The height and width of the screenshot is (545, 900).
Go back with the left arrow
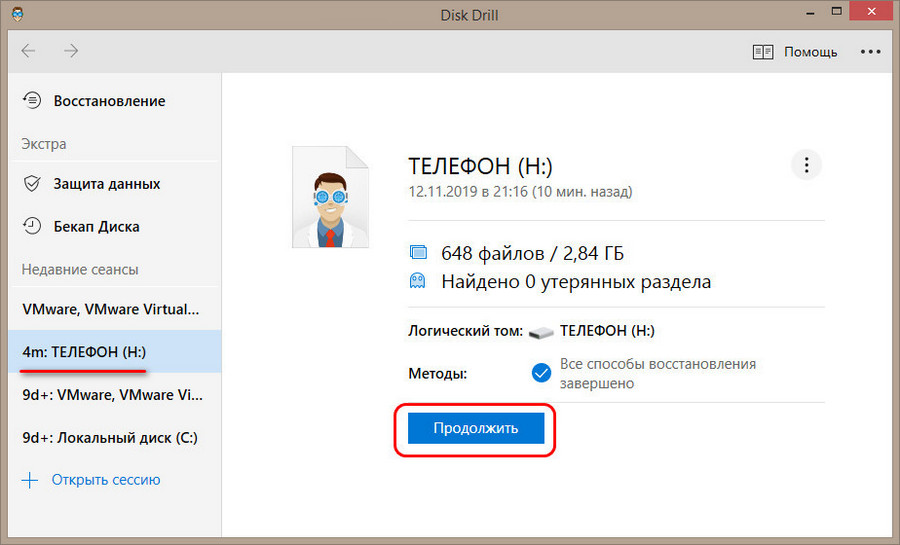click(28, 51)
